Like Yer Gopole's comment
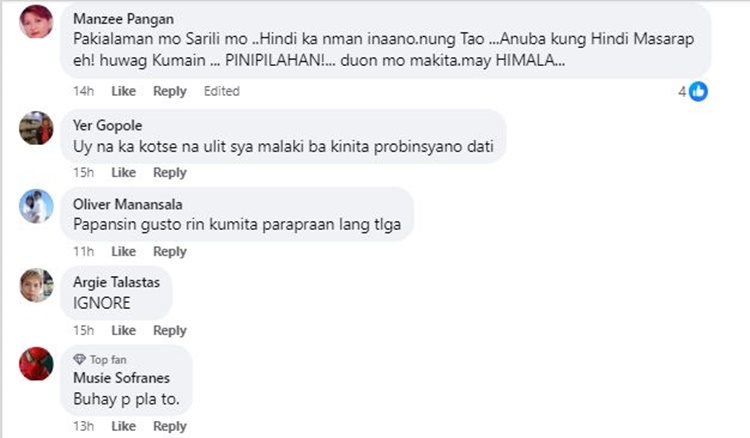This screenshot has width=750, height=438. [123, 172]
